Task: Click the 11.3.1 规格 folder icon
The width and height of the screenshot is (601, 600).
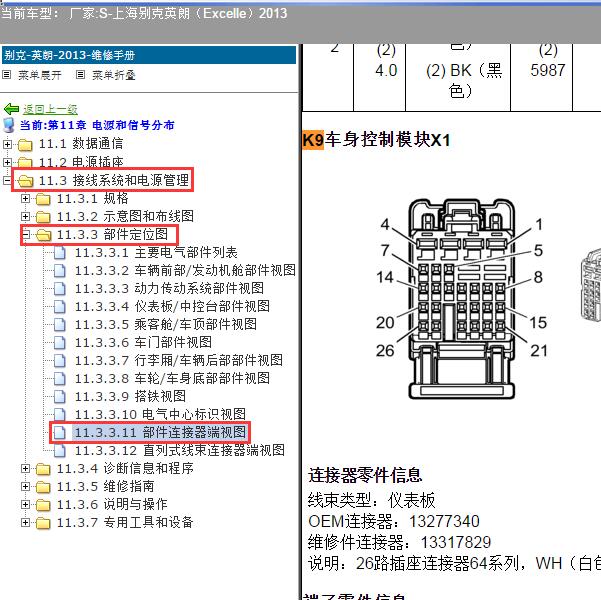Action: coord(43,199)
